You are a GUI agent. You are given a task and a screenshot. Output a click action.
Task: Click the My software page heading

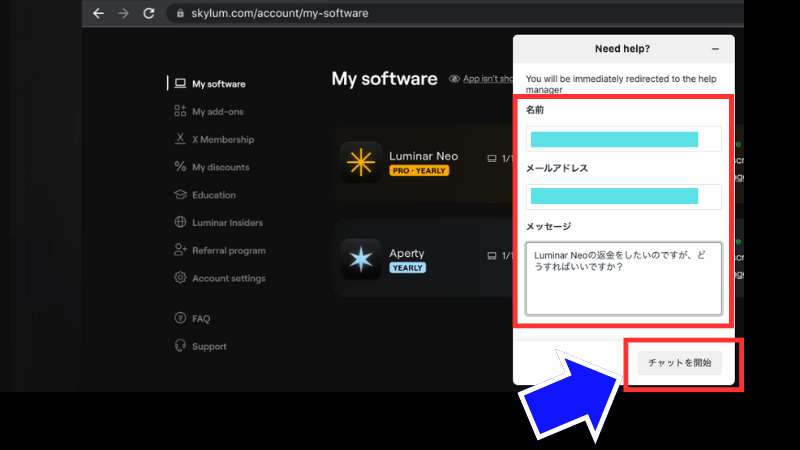(x=384, y=79)
